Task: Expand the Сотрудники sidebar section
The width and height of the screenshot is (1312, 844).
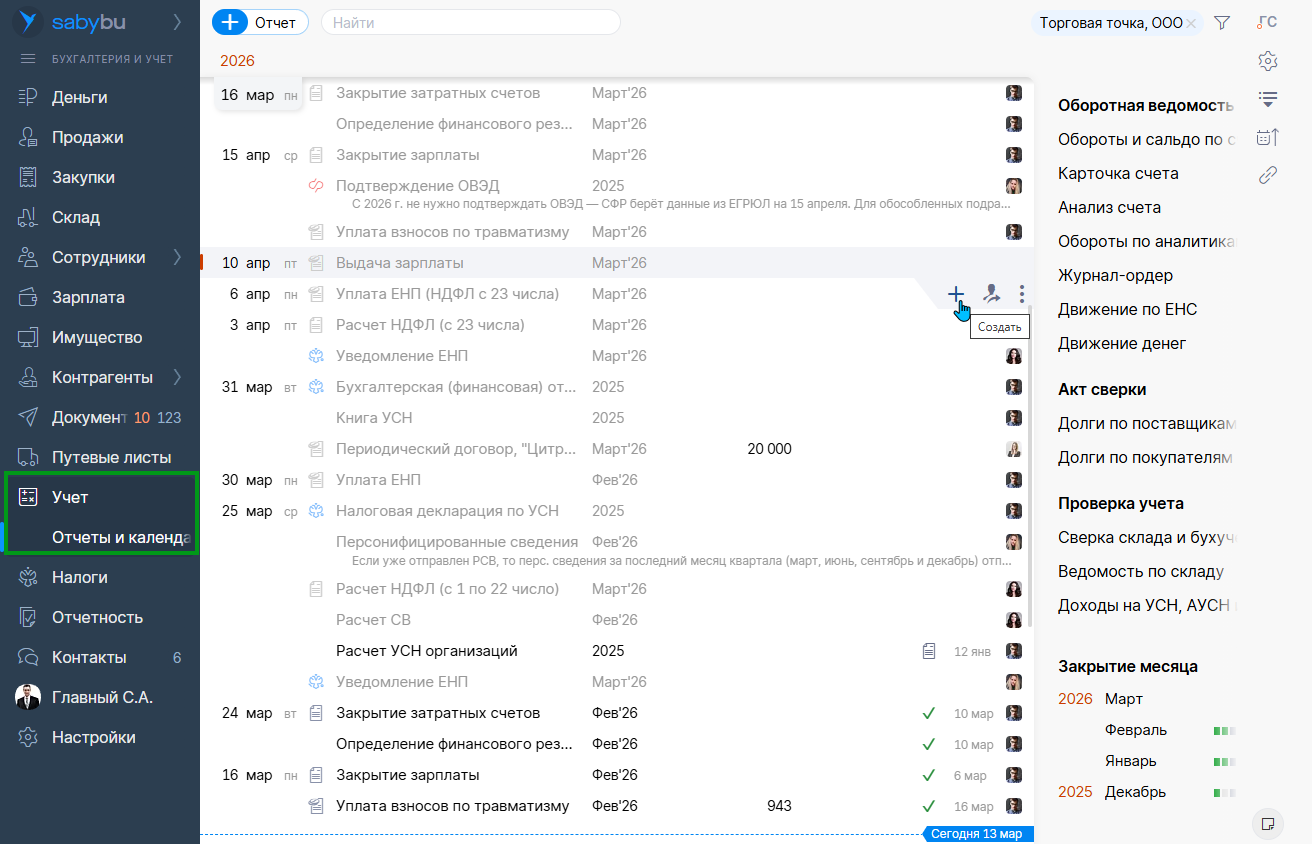Action: pos(177,257)
